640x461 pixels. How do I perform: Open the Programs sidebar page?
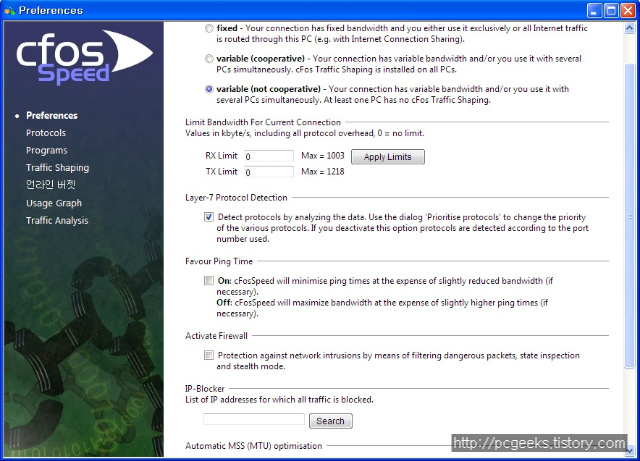point(47,150)
